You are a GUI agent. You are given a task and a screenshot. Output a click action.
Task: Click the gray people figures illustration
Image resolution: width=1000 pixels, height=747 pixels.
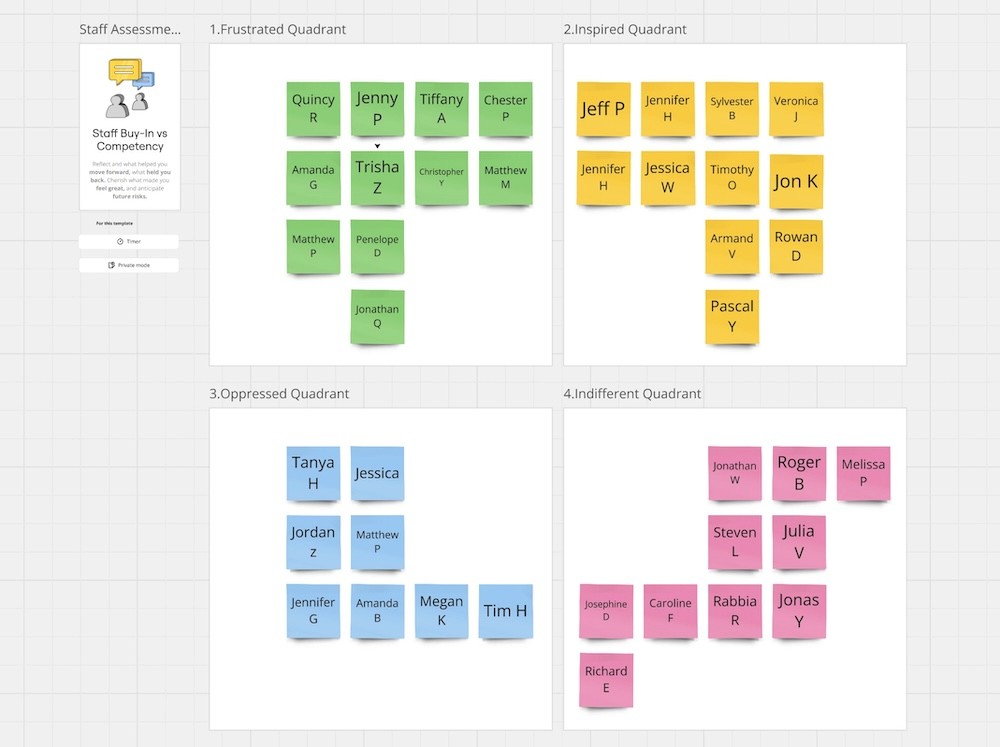[127, 105]
